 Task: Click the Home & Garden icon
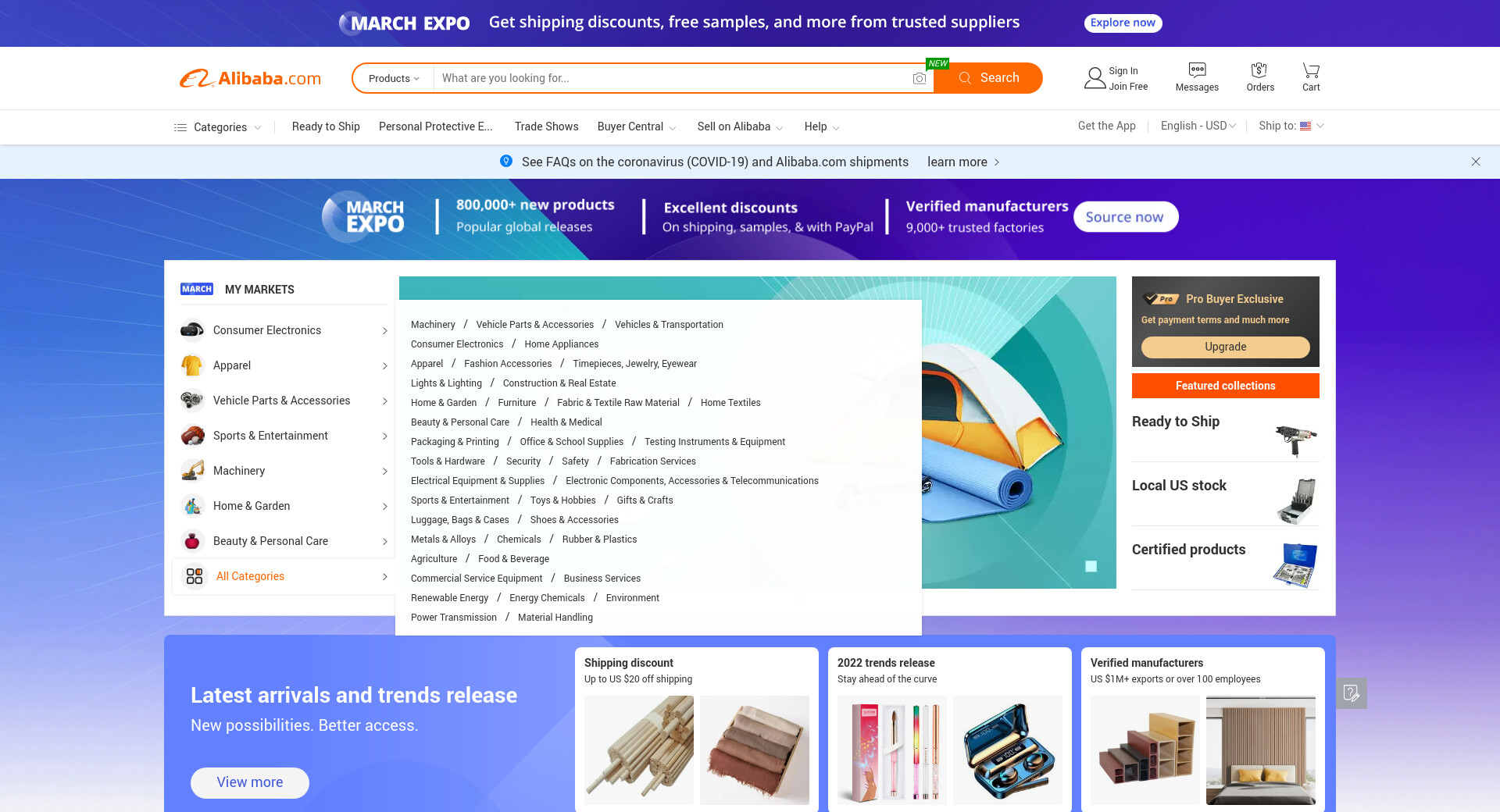pos(192,506)
